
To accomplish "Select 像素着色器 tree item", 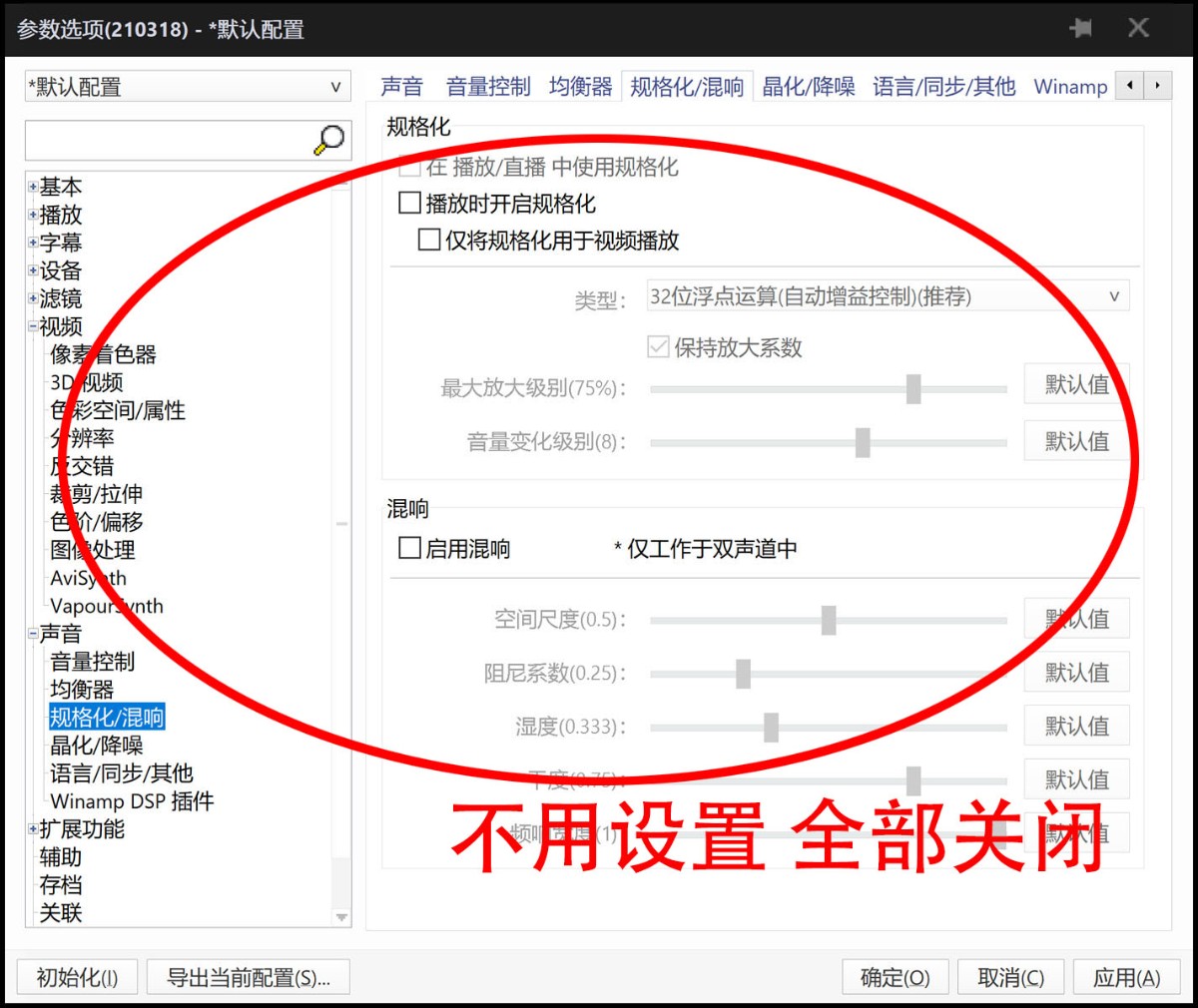I will [103, 354].
